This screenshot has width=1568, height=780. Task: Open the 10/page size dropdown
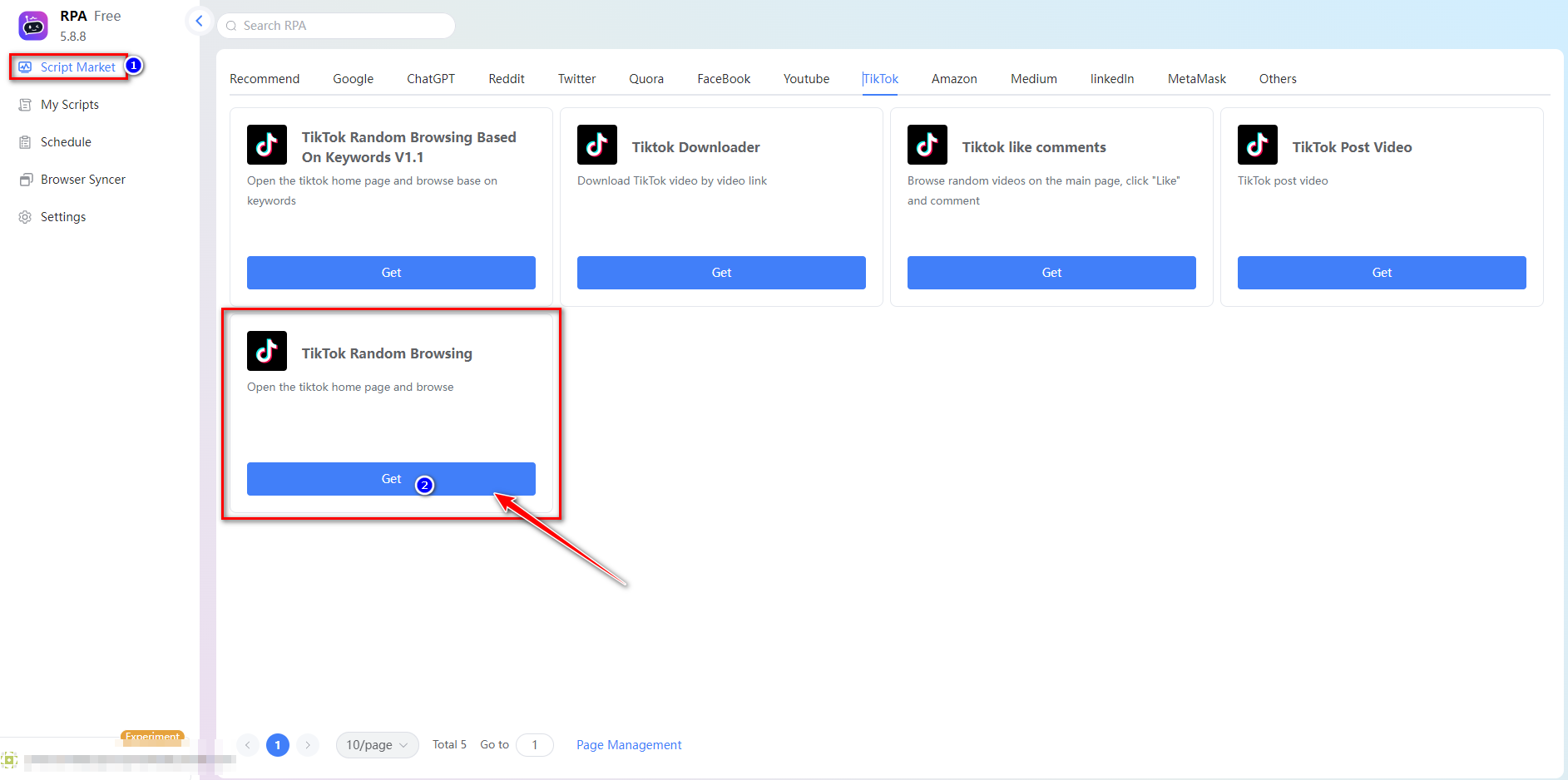378,745
